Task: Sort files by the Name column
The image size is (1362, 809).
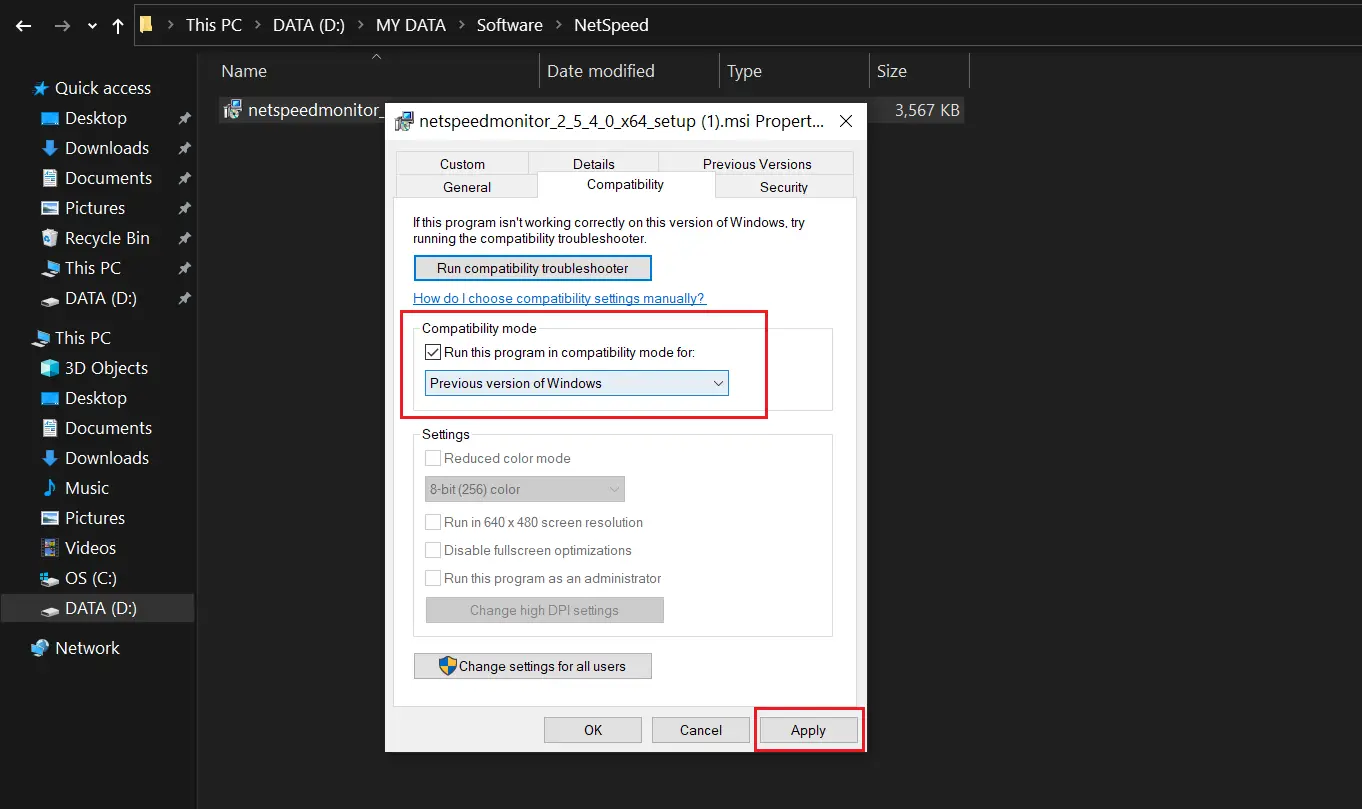Action: click(x=244, y=71)
